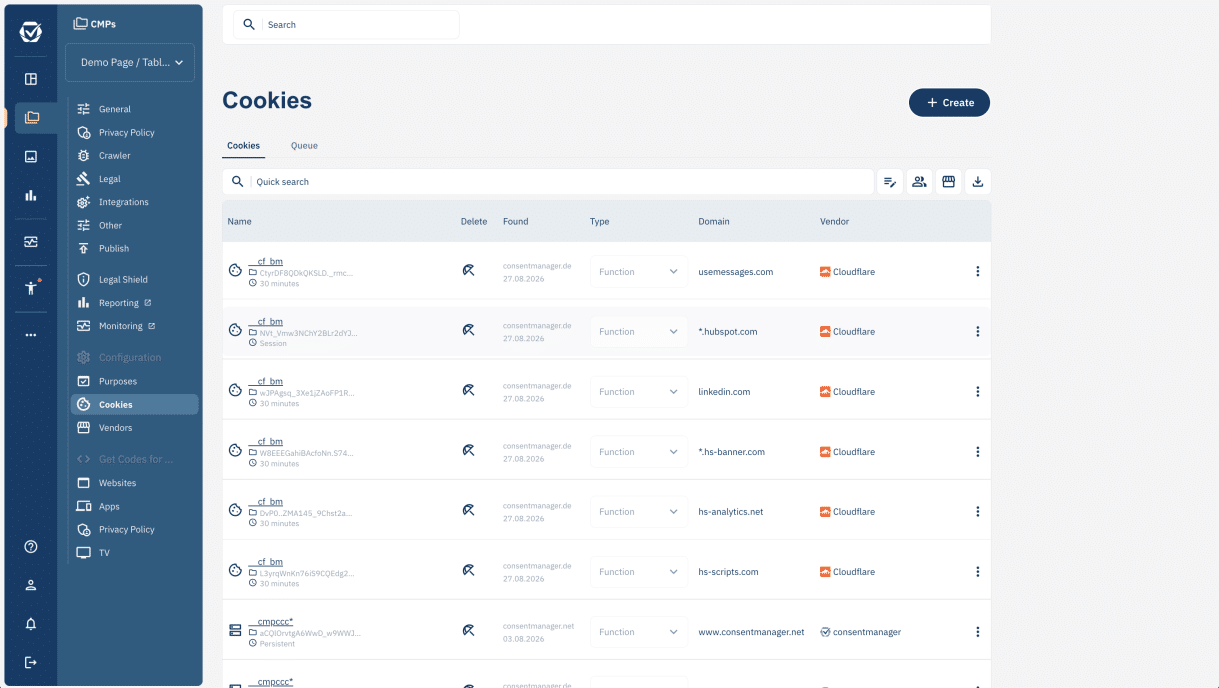Open Crawler in the sidebar
The width and height of the screenshot is (1219, 688).
[114, 156]
